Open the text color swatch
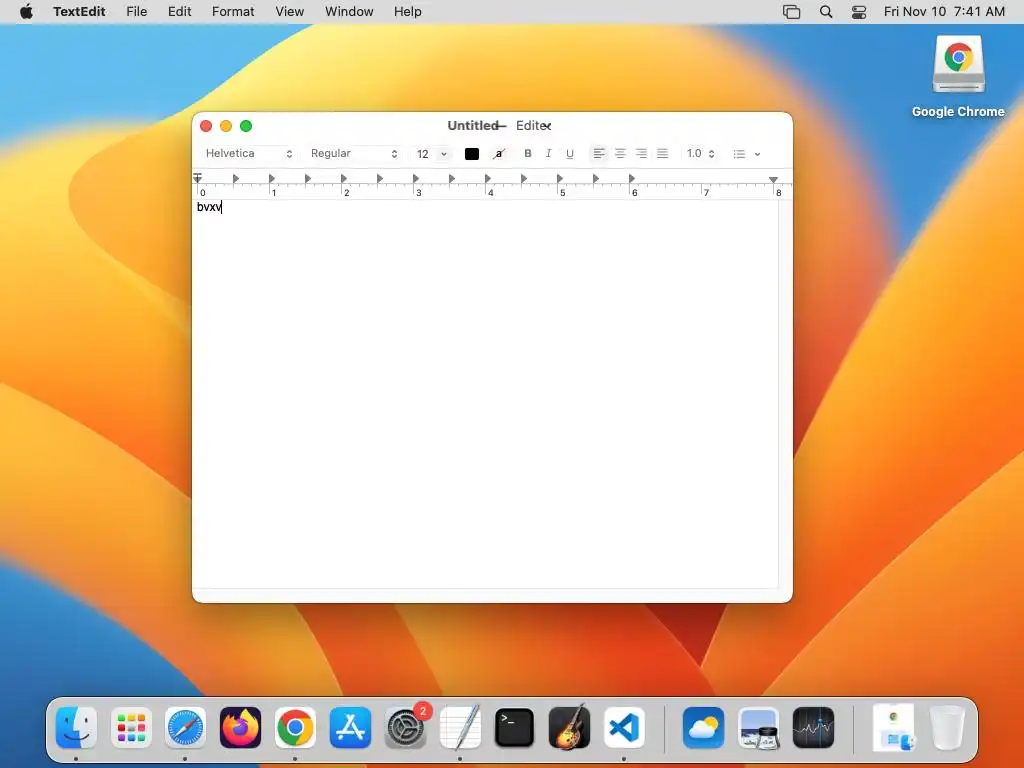1024x768 pixels. (x=472, y=154)
